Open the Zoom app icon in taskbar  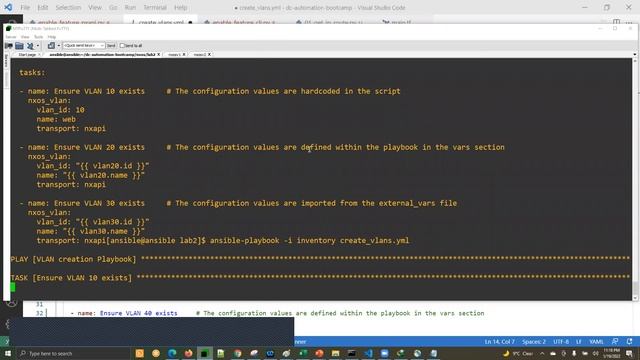pos(384,353)
